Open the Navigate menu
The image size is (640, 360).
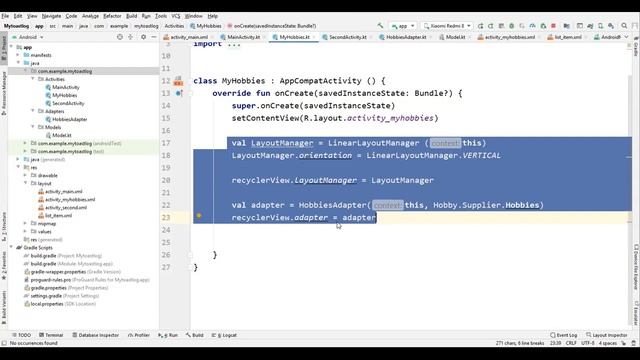51,16
